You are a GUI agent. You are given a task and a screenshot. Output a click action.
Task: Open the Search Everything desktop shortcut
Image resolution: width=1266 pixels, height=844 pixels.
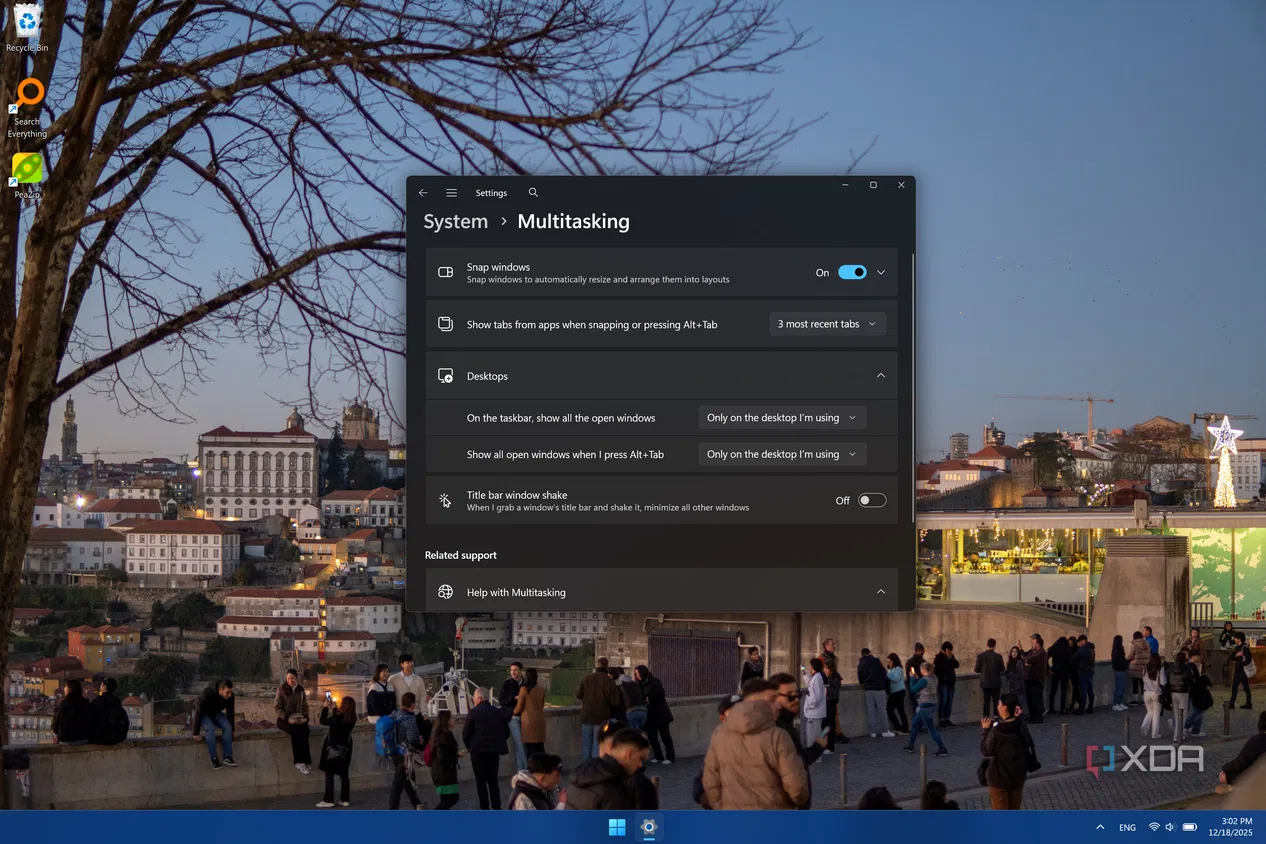click(28, 108)
